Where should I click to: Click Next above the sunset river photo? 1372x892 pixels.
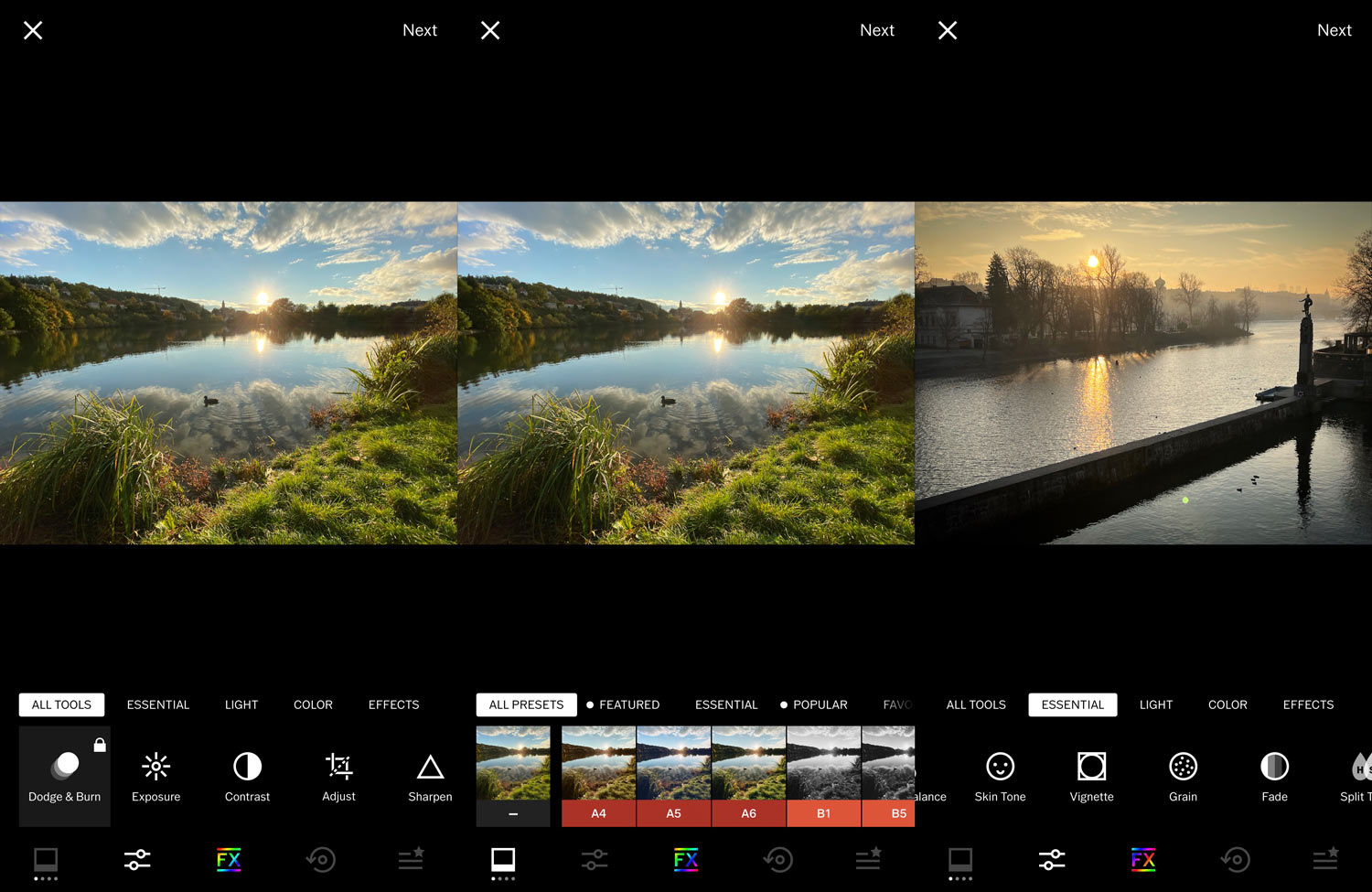[1334, 30]
